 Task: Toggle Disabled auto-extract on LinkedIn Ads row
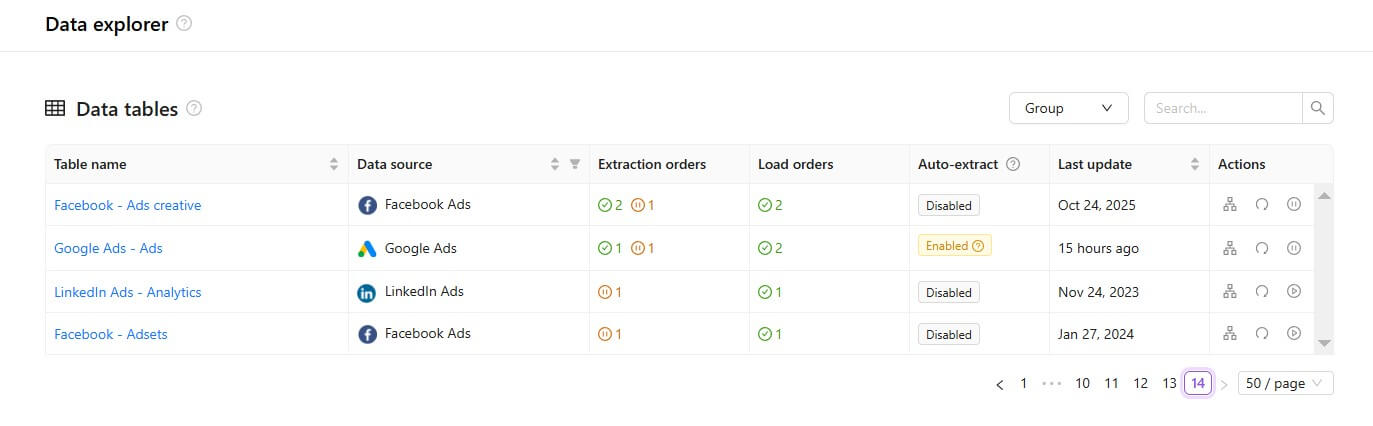coord(948,293)
